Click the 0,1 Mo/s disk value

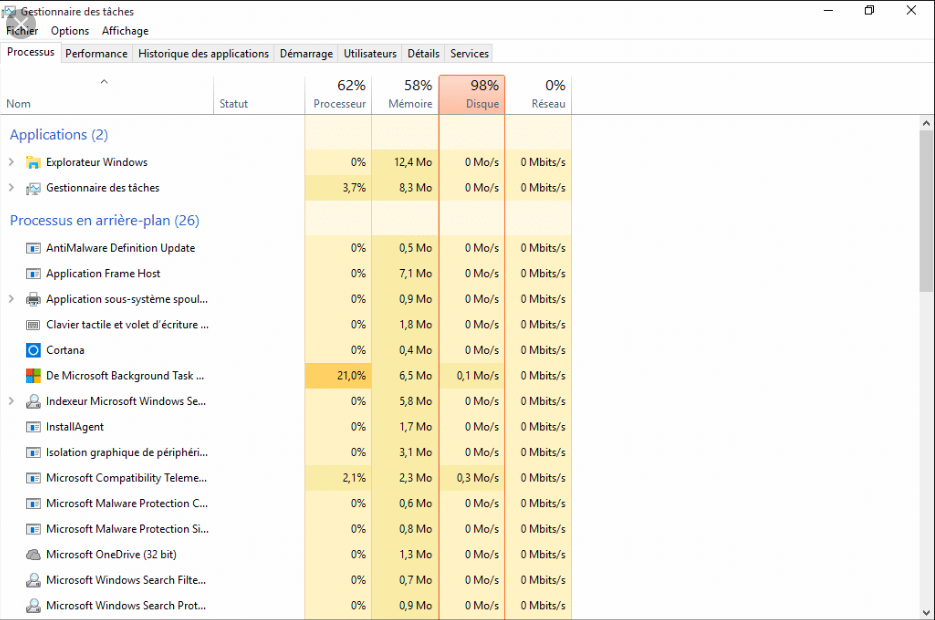[478, 376]
